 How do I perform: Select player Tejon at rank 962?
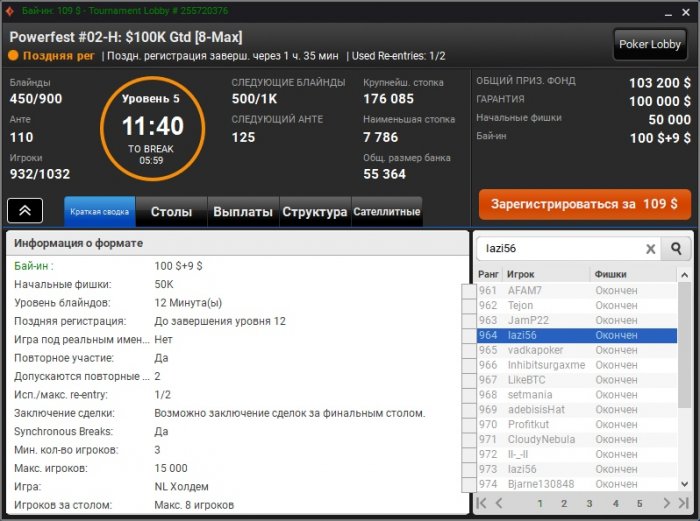576,305
